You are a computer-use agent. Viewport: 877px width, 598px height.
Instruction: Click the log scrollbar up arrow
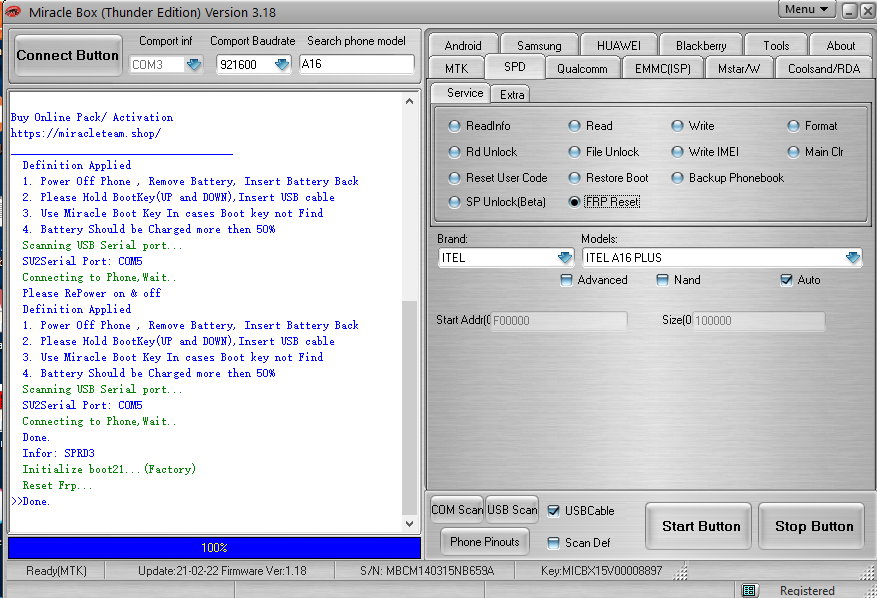(x=409, y=101)
